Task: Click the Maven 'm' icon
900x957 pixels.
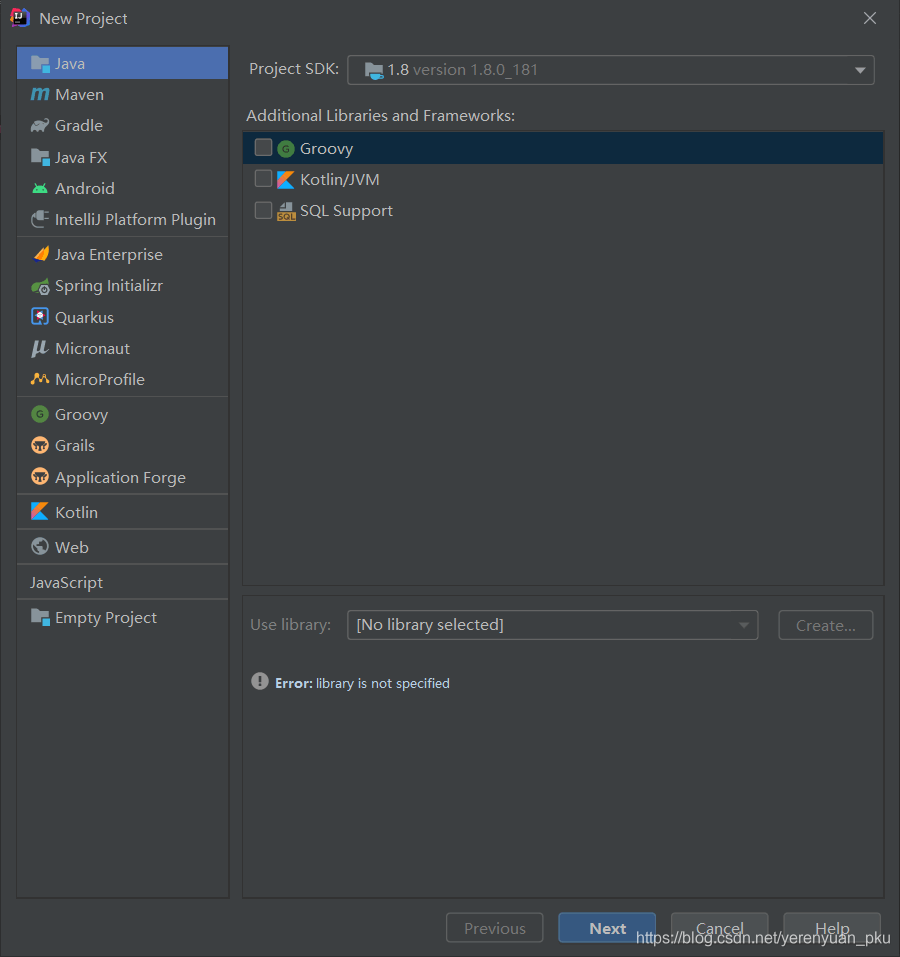Action: click(40, 95)
